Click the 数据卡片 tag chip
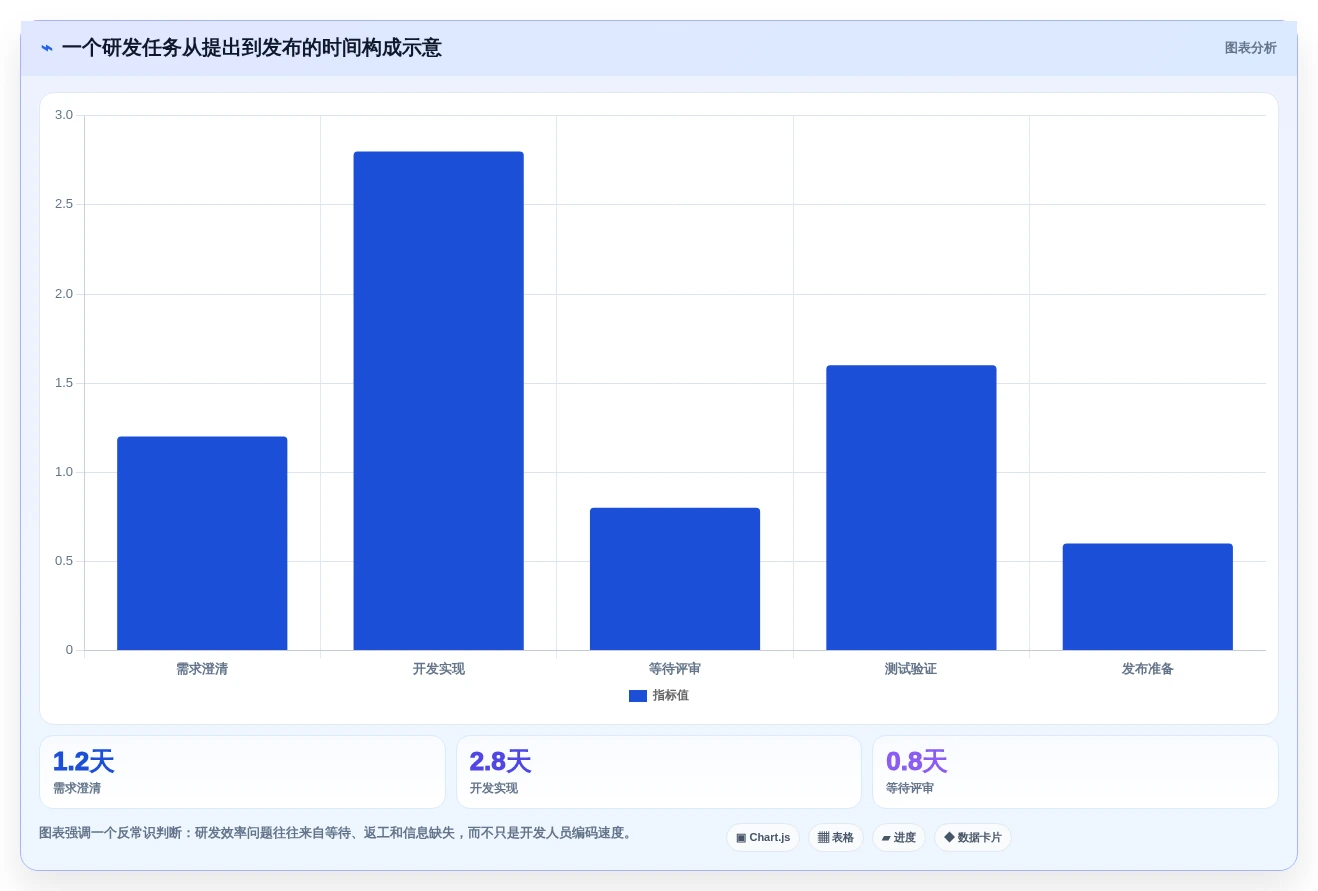Screen dimensions: 1318x891 [973, 838]
